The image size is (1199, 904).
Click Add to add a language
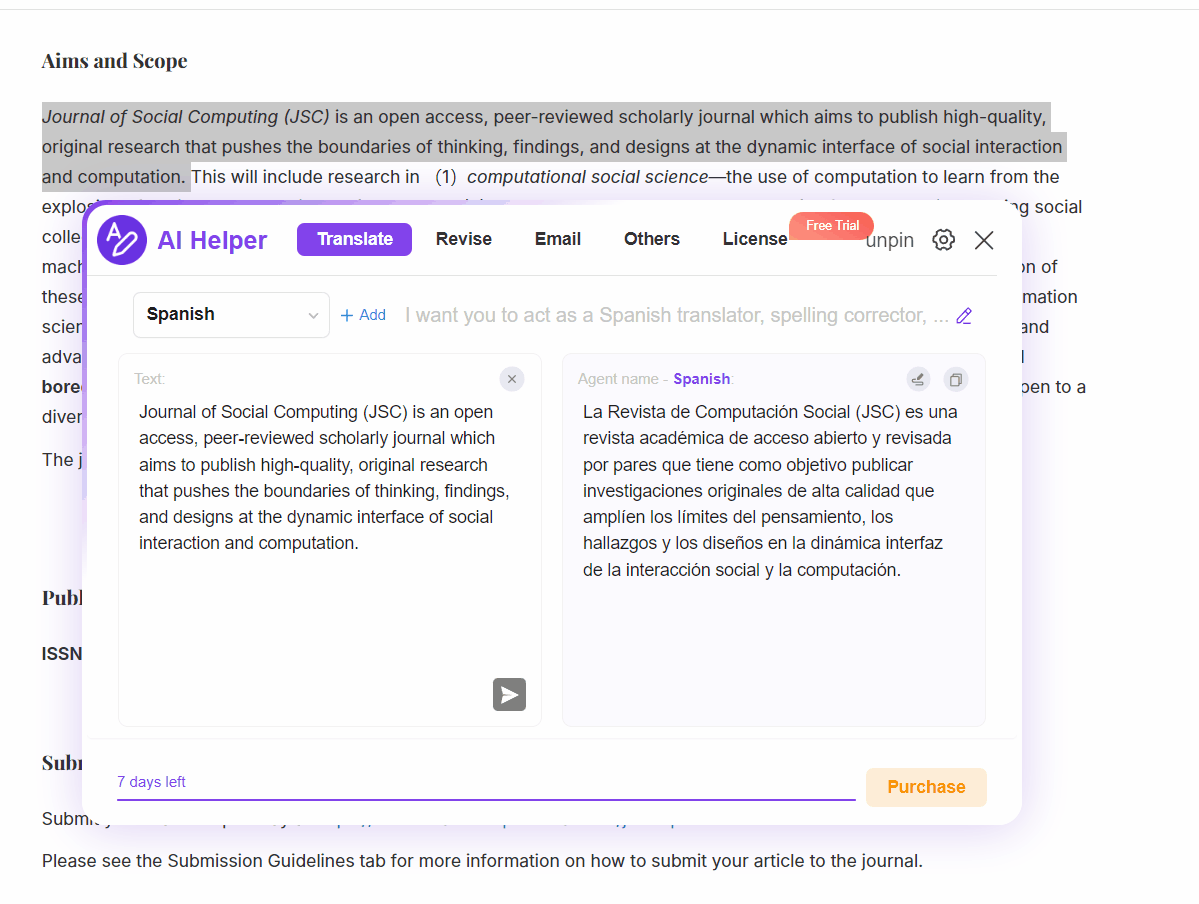363,315
